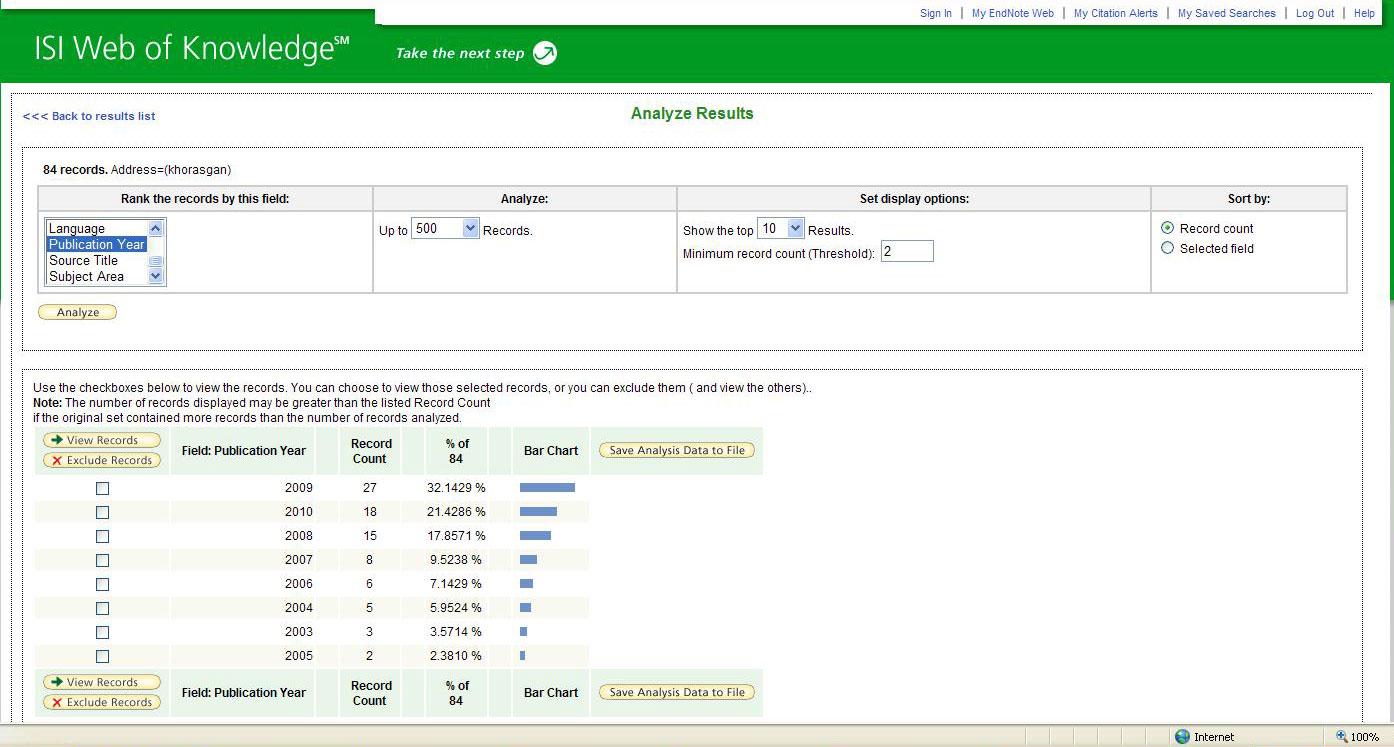The image size is (1394, 747).
Task: Click the top View Records button
Action: [102, 440]
